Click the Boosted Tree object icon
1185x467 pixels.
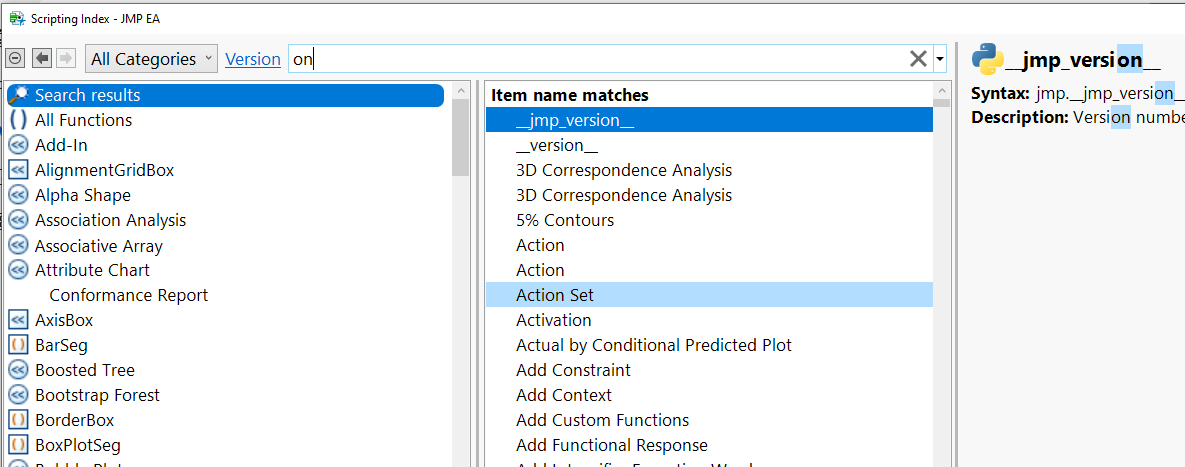point(18,370)
